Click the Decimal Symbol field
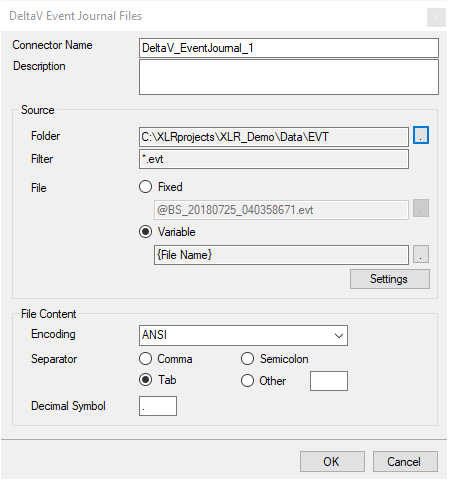 pyautogui.click(x=158, y=406)
